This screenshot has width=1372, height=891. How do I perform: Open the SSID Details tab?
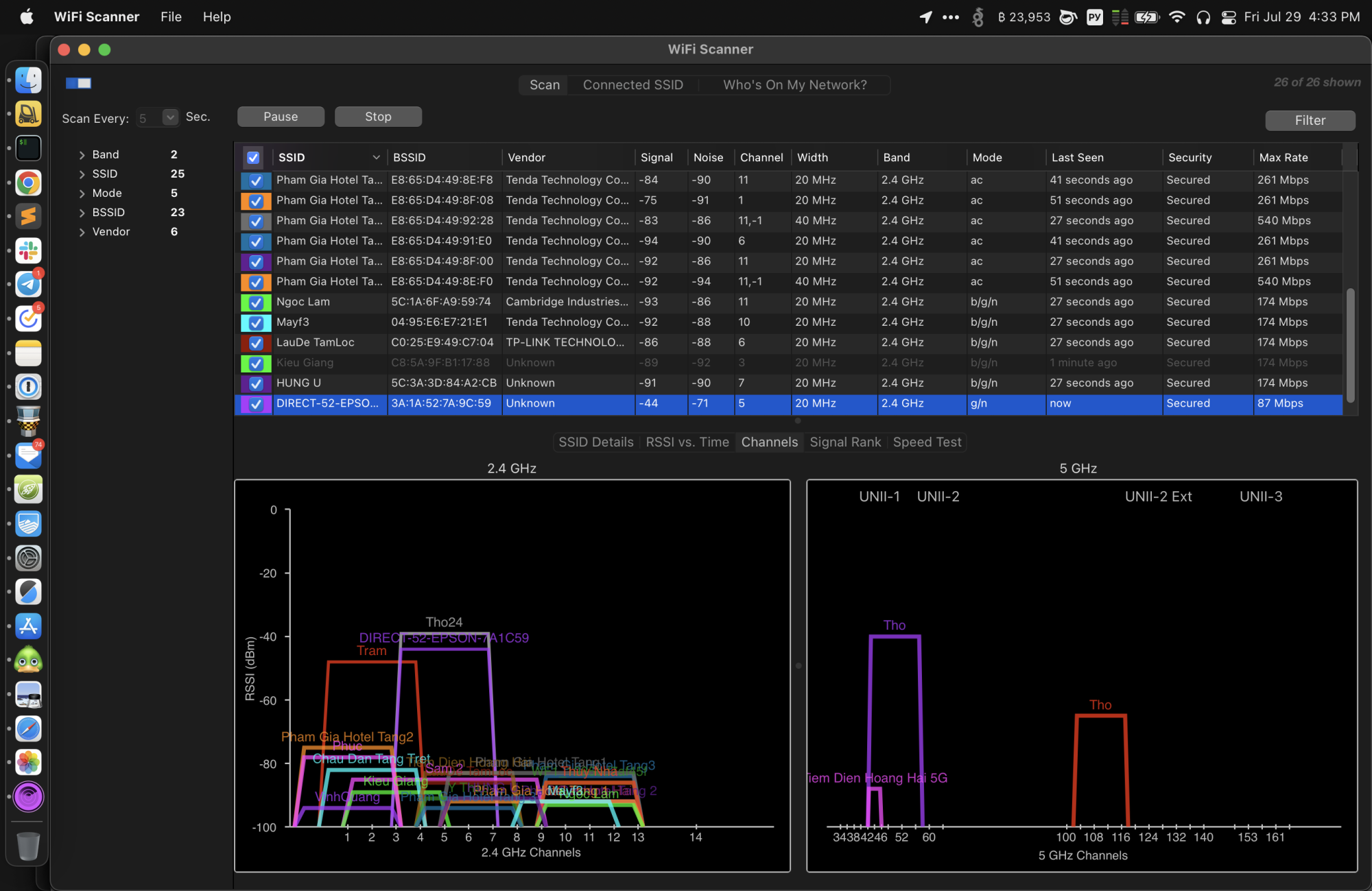pos(595,442)
